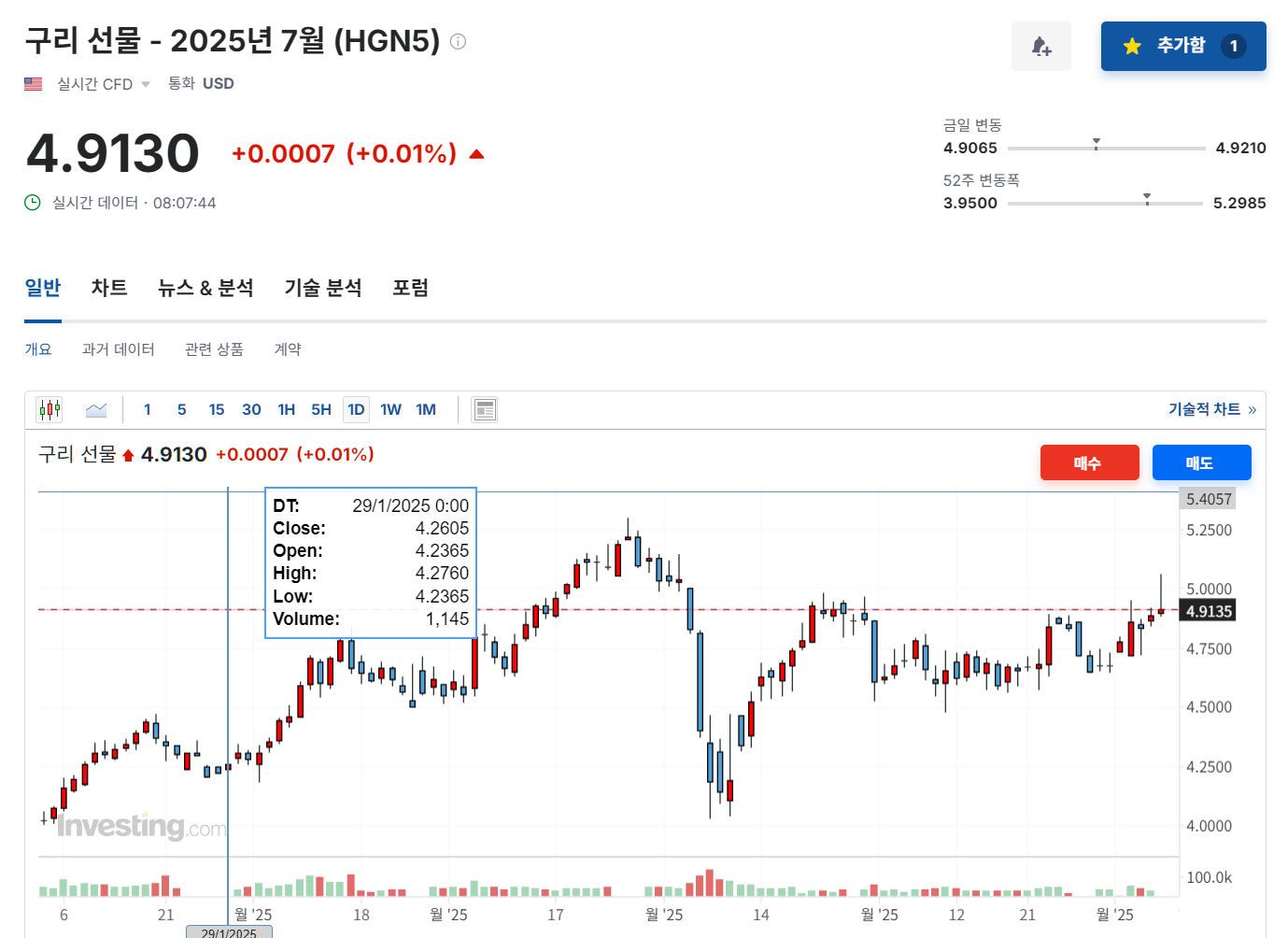1288x938 pixels.
Task: Select the 1W timeframe
Action: point(389,409)
